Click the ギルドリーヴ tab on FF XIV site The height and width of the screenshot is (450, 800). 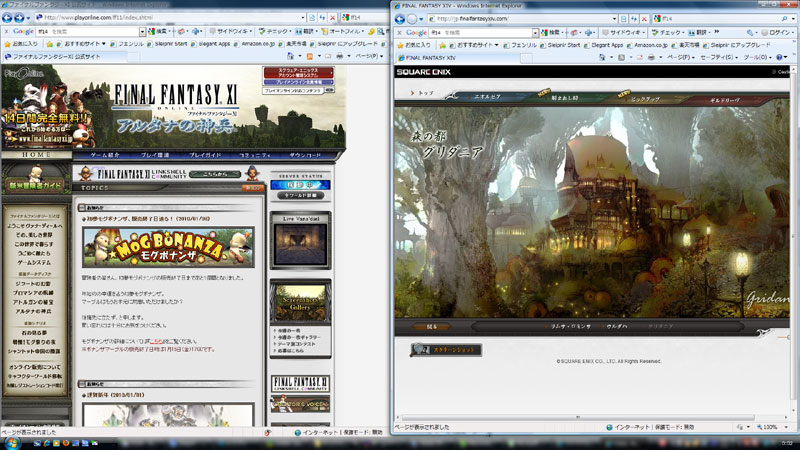(724, 100)
